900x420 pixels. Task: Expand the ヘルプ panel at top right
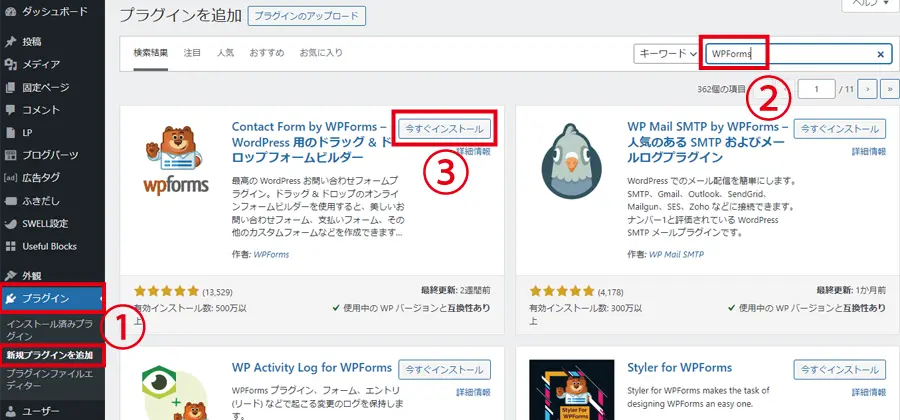tap(869, 5)
